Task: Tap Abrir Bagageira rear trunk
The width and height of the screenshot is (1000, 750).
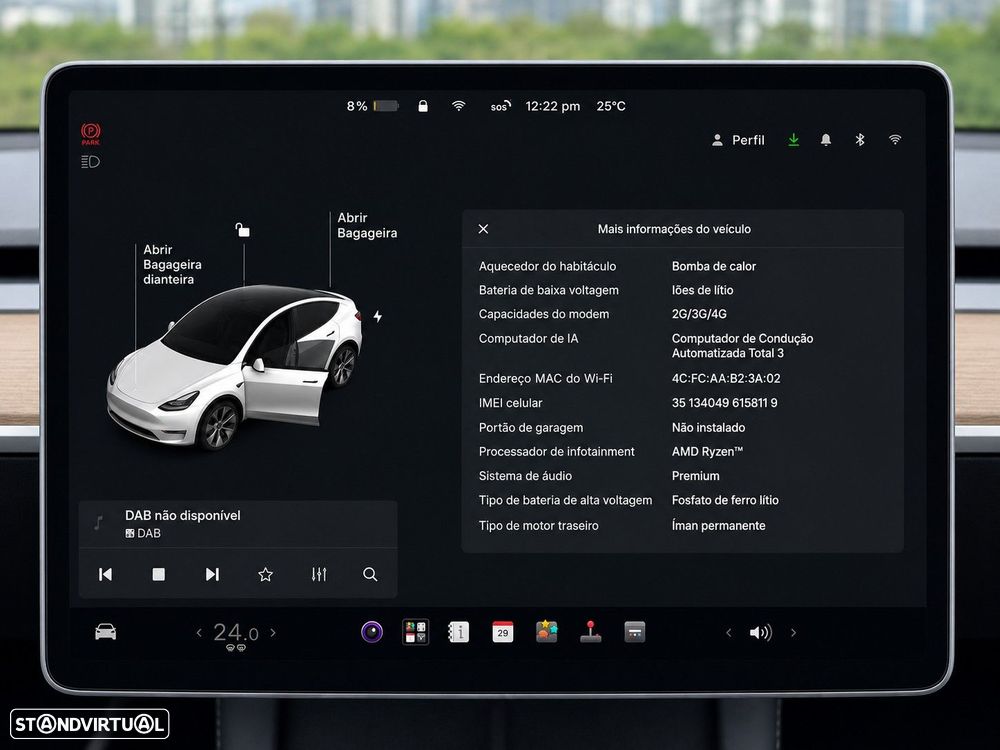Action: [x=367, y=225]
